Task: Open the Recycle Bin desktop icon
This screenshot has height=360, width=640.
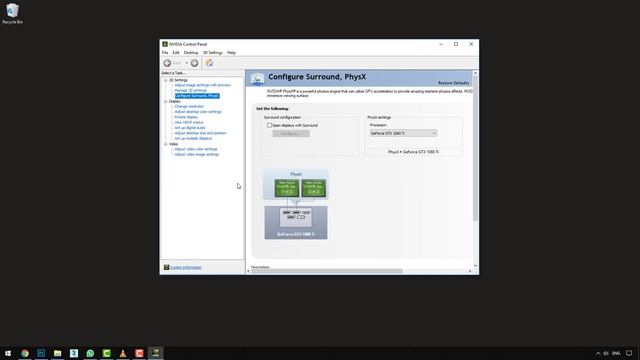Action: pos(12,13)
